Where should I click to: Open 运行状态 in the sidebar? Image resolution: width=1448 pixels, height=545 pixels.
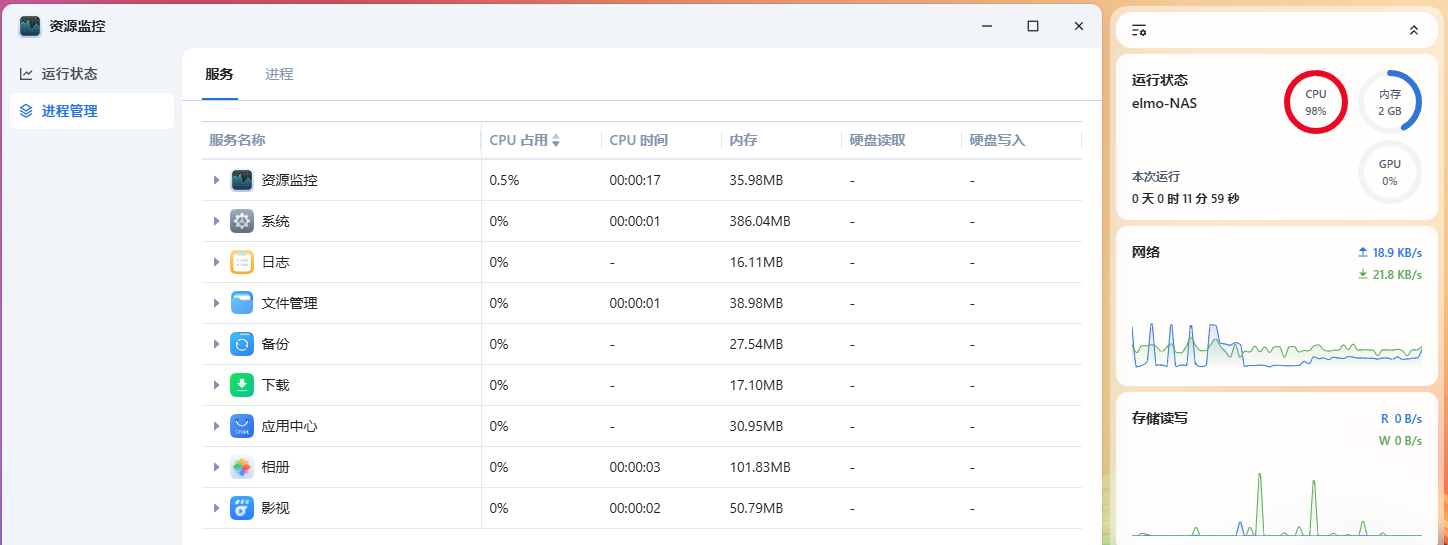coord(69,74)
